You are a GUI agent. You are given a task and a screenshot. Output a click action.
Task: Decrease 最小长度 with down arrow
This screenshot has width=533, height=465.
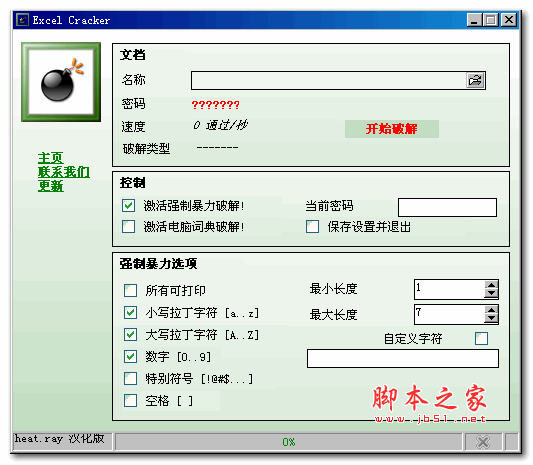(491, 293)
